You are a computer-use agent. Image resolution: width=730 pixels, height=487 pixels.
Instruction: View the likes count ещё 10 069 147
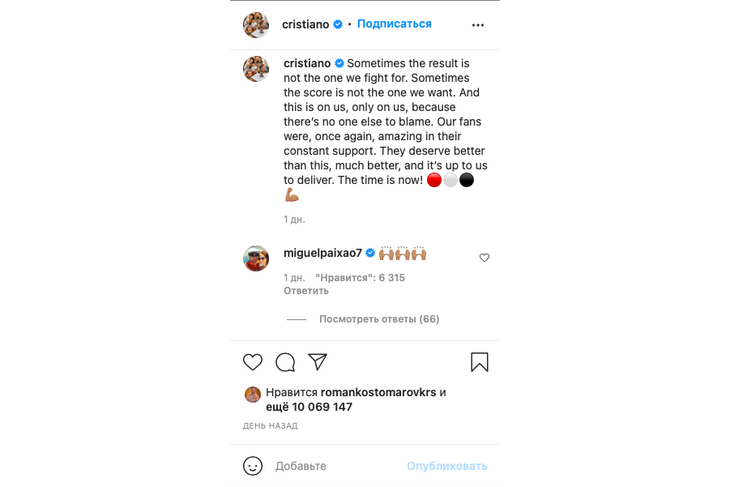pos(309,407)
